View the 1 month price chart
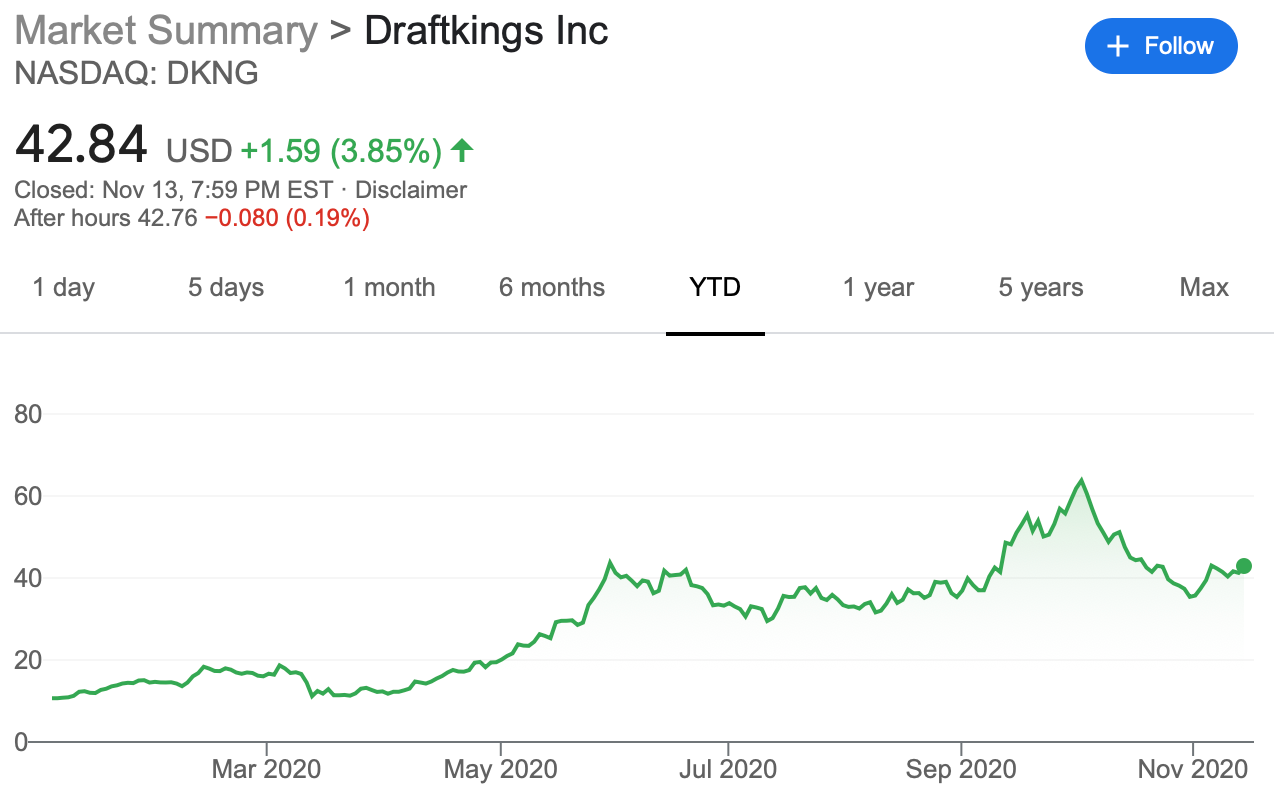The image size is (1274, 798). 389,287
